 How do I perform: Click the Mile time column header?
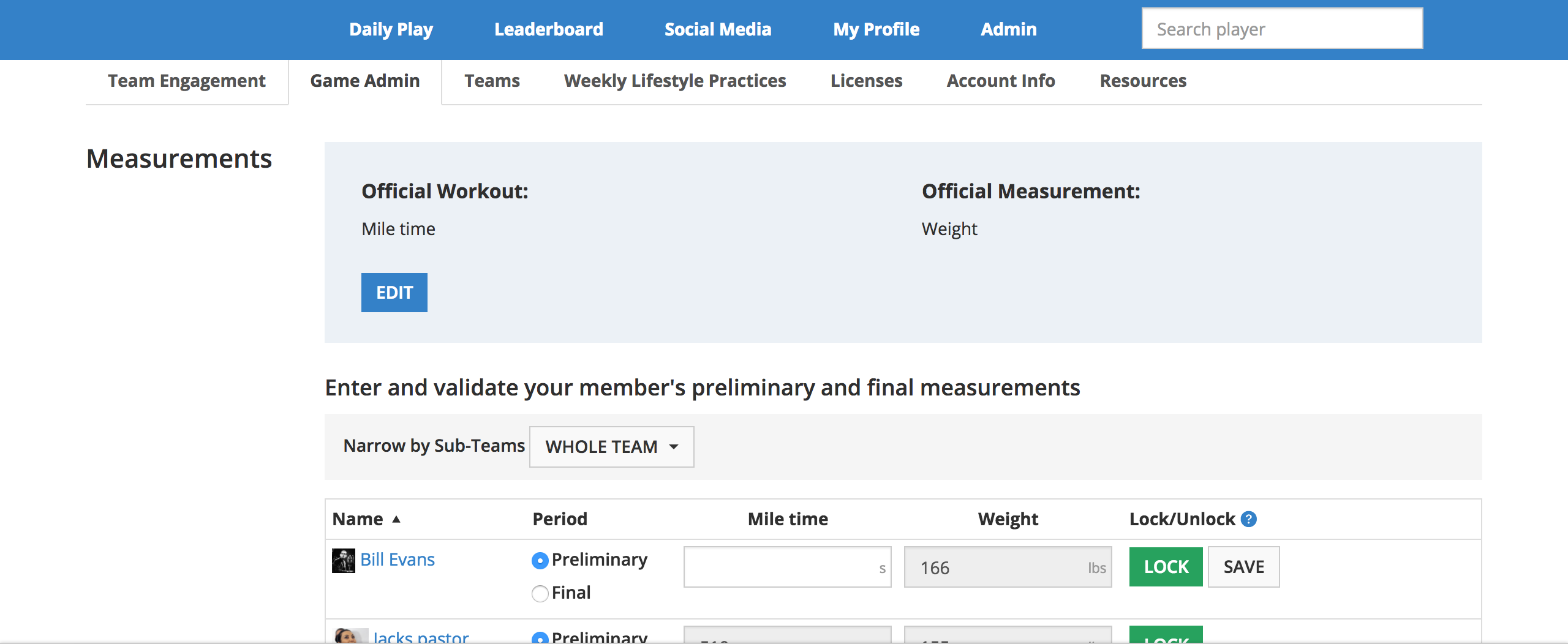click(x=788, y=519)
